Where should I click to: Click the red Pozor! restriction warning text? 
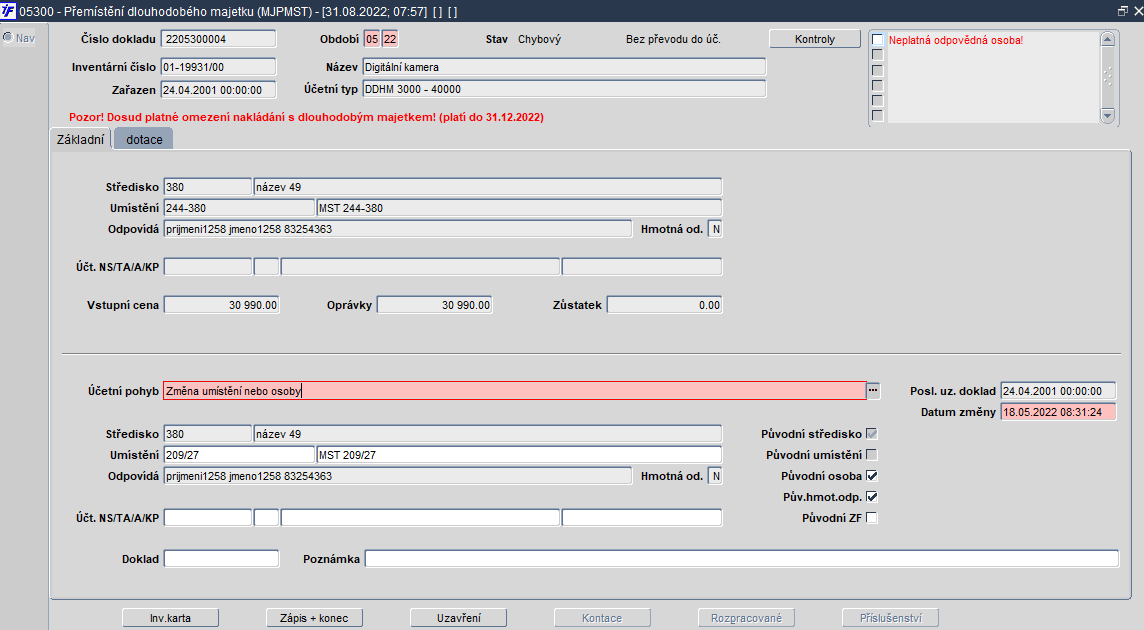(306, 117)
